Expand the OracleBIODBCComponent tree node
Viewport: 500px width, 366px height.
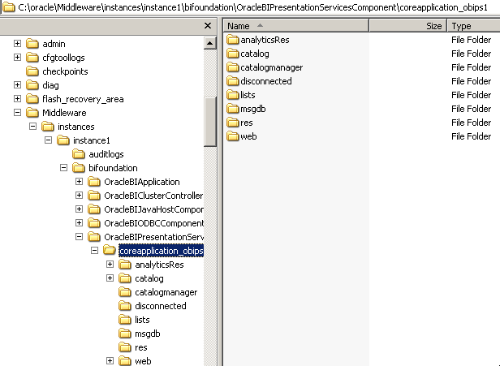(79, 223)
